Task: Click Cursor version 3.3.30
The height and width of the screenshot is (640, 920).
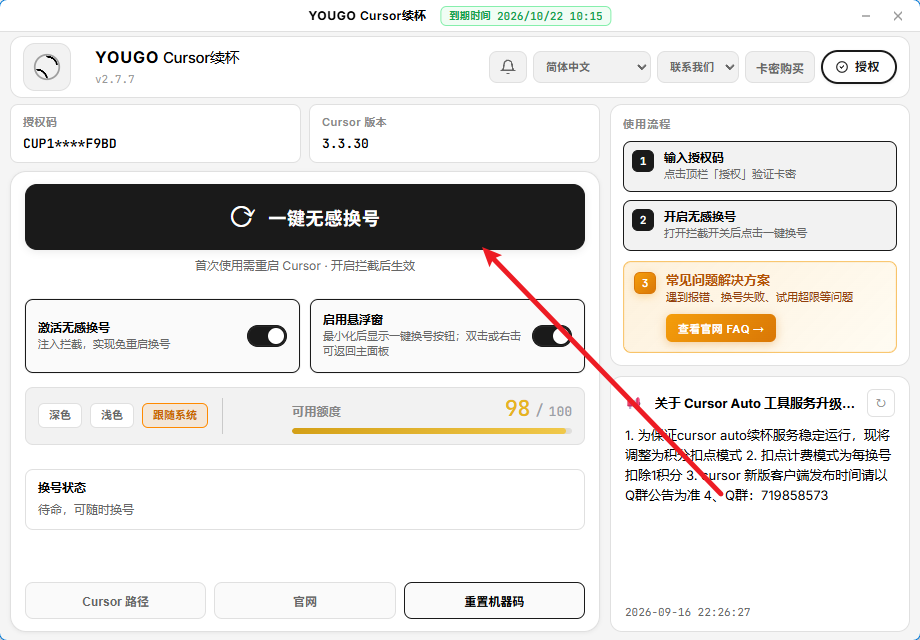Action: [x=345, y=144]
